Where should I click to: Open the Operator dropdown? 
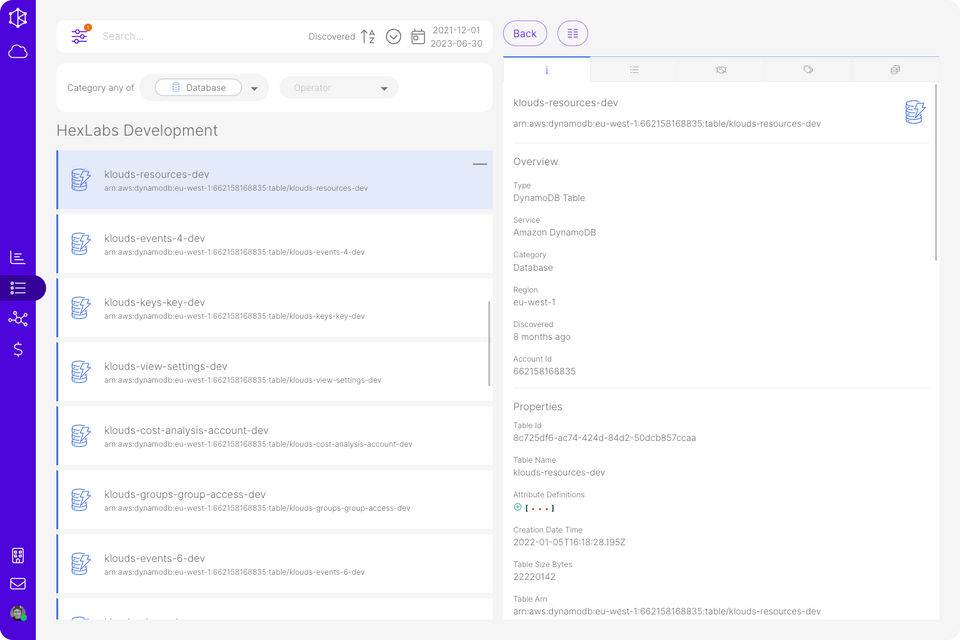(x=339, y=88)
